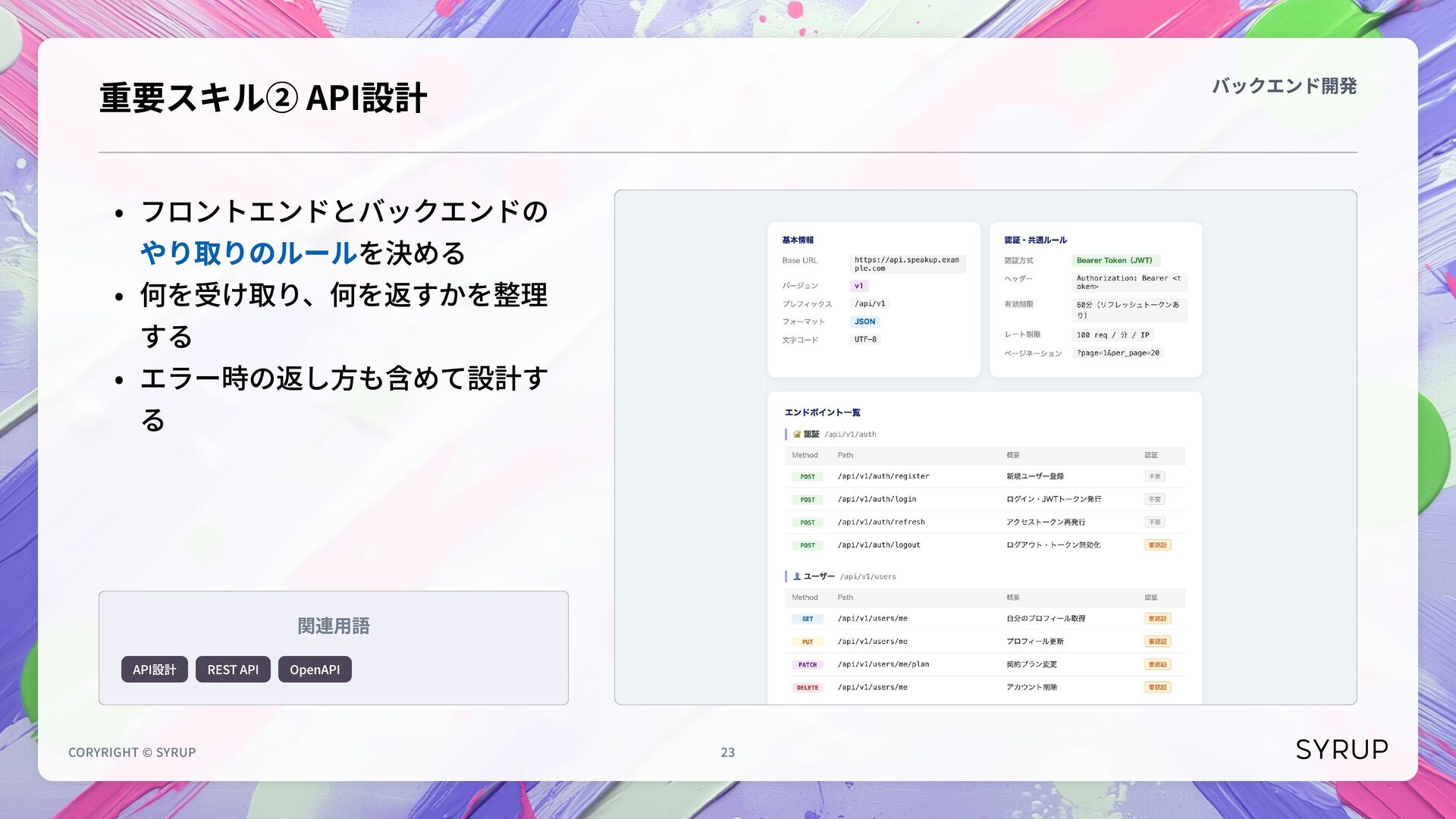The height and width of the screenshot is (819, 1456).
Task: Click the 不要 badge in the login row
Action: pyautogui.click(x=1155, y=500)
